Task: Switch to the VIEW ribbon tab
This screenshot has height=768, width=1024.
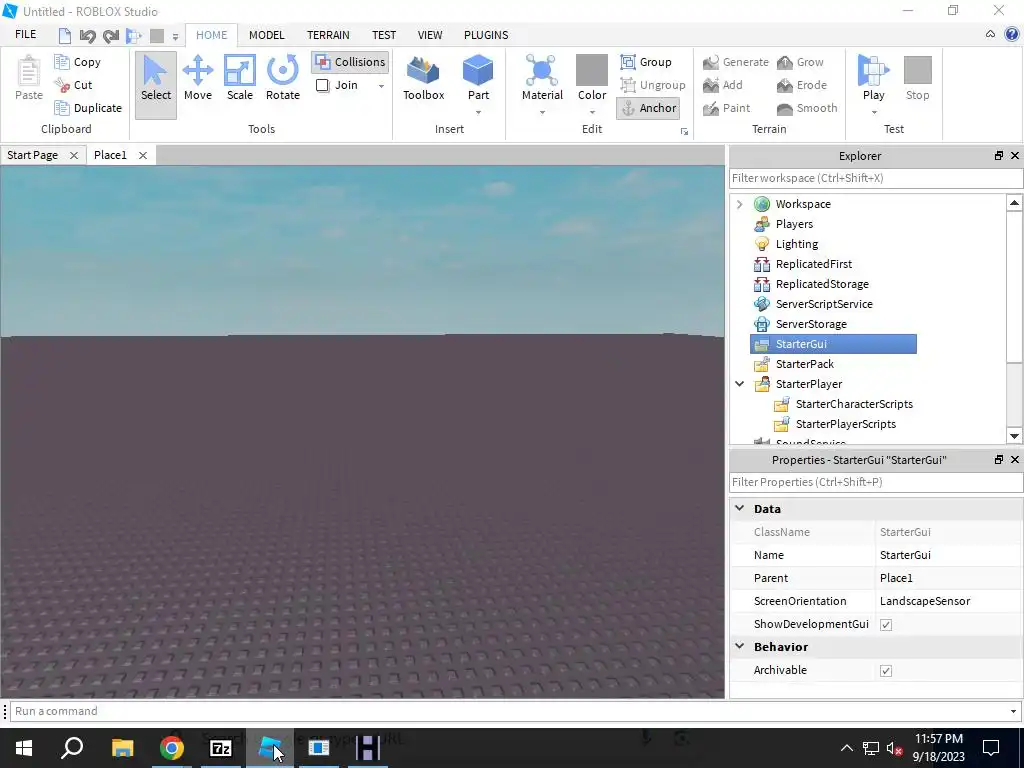Action: pyautogui.click(x=430, y=35)
